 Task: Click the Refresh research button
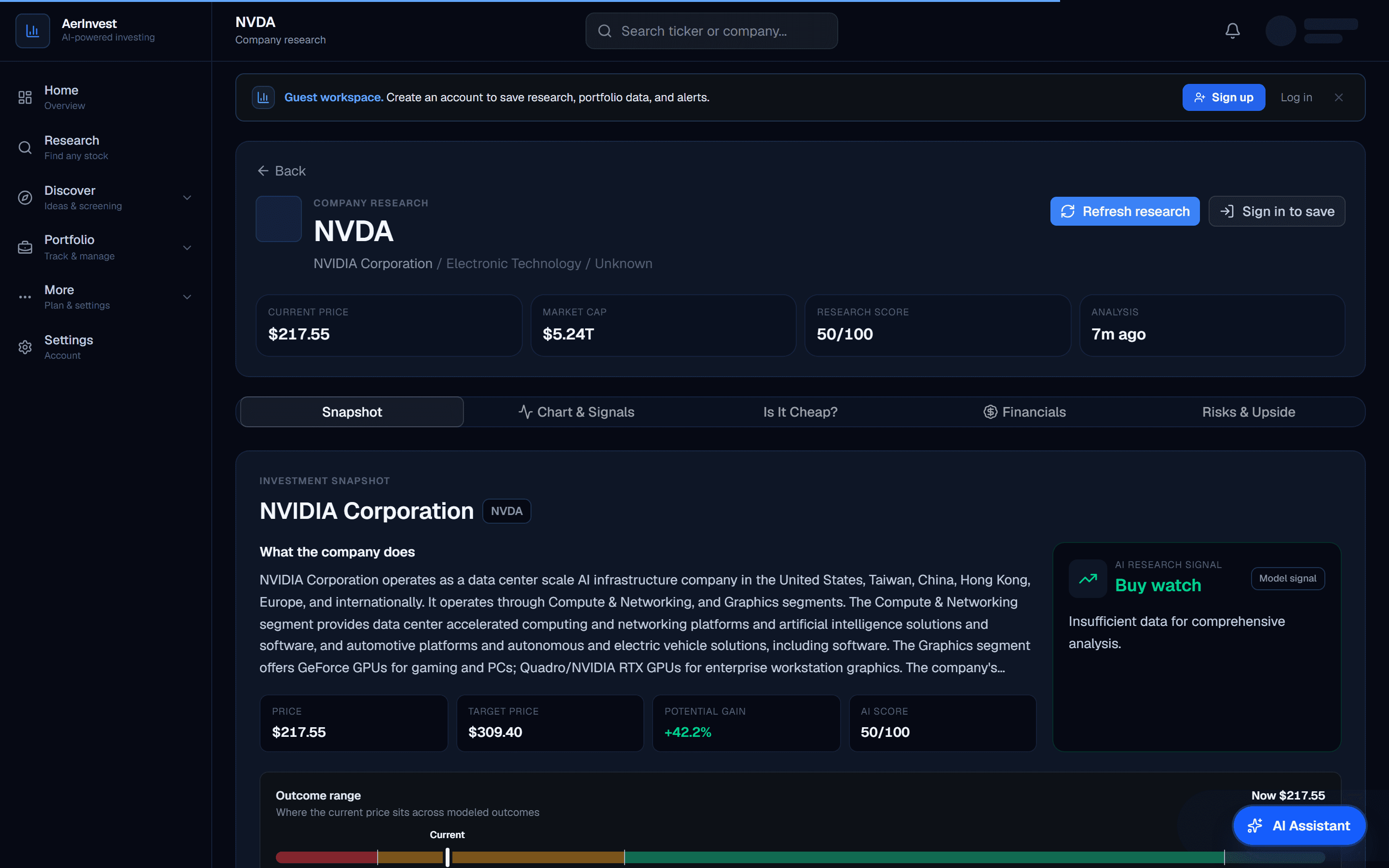click(1124, 211)
